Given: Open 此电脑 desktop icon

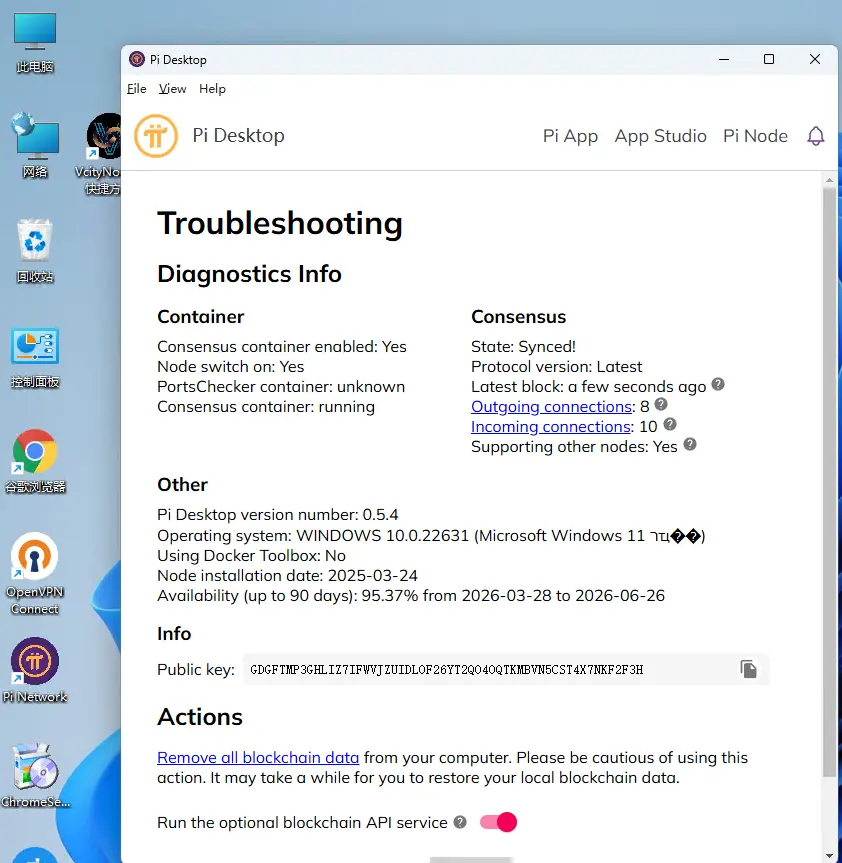Looking at the screenshot, I should (35, 43).
